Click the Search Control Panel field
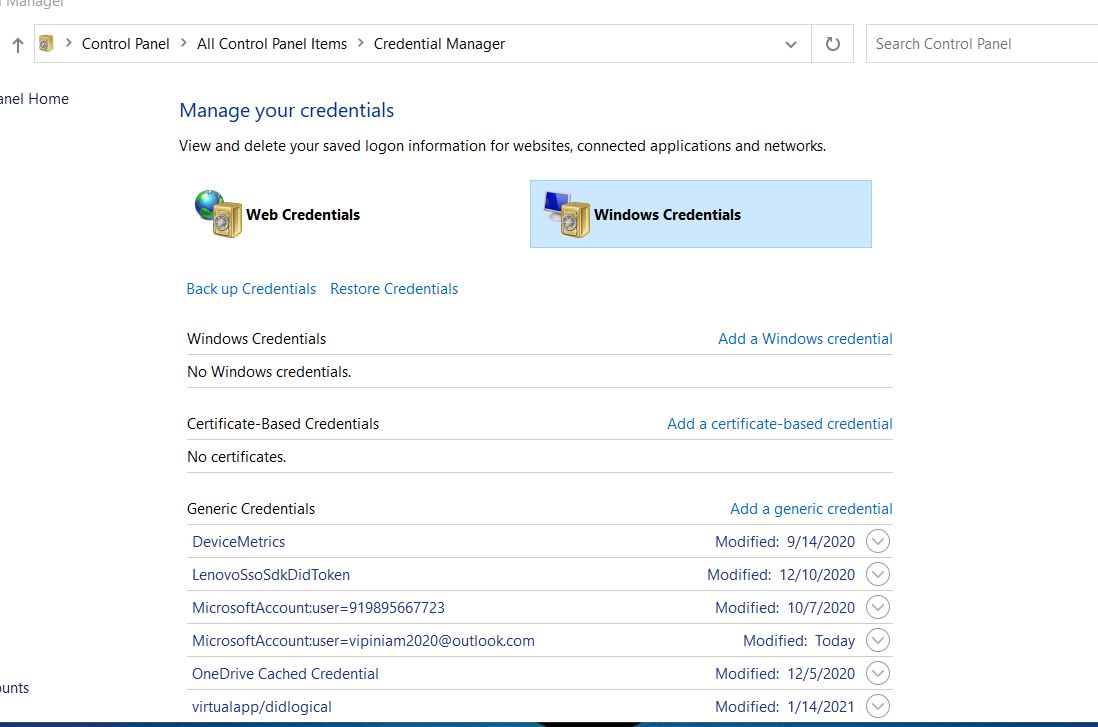The height and width of the screenshot is (727, 1098). click(982, 43)
